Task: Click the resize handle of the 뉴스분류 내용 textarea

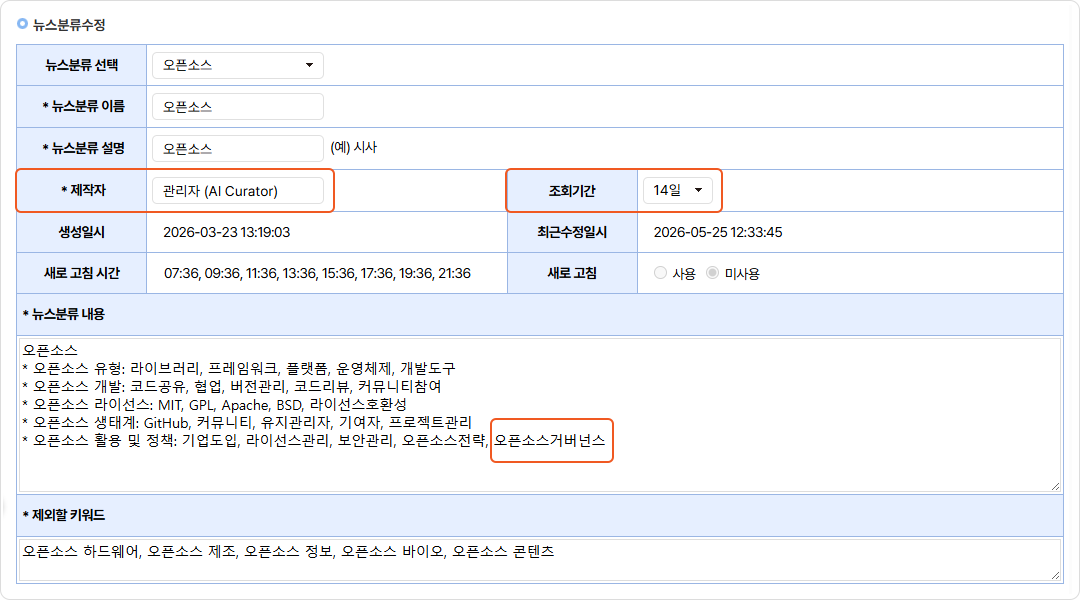Action: (x=1055, y=486)
